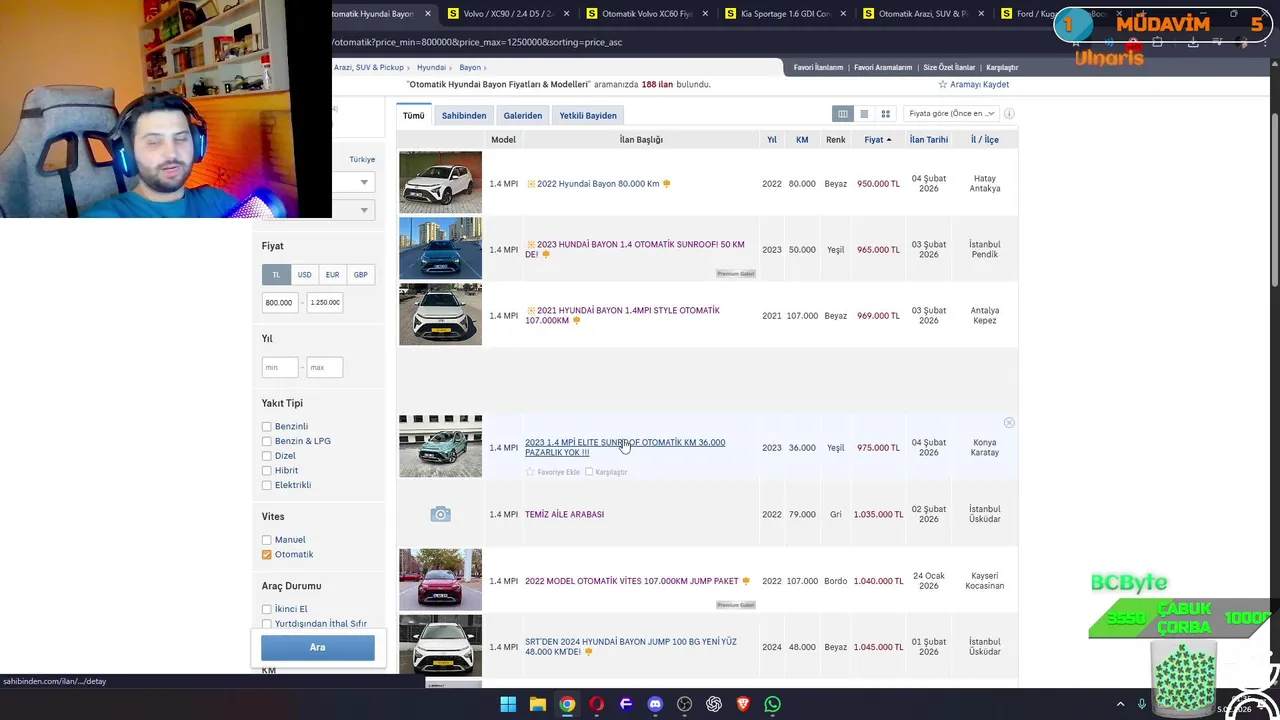The height and width of the screenshot is (720, 1280).
Task: Select the Galeriden tab
Action: (x=523, y=116)
